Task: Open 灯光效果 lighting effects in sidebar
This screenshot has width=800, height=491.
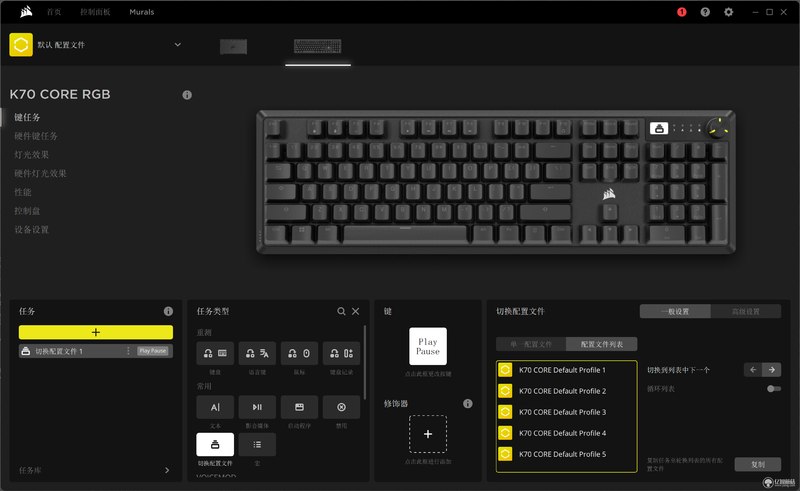Action: click(32, 155)
